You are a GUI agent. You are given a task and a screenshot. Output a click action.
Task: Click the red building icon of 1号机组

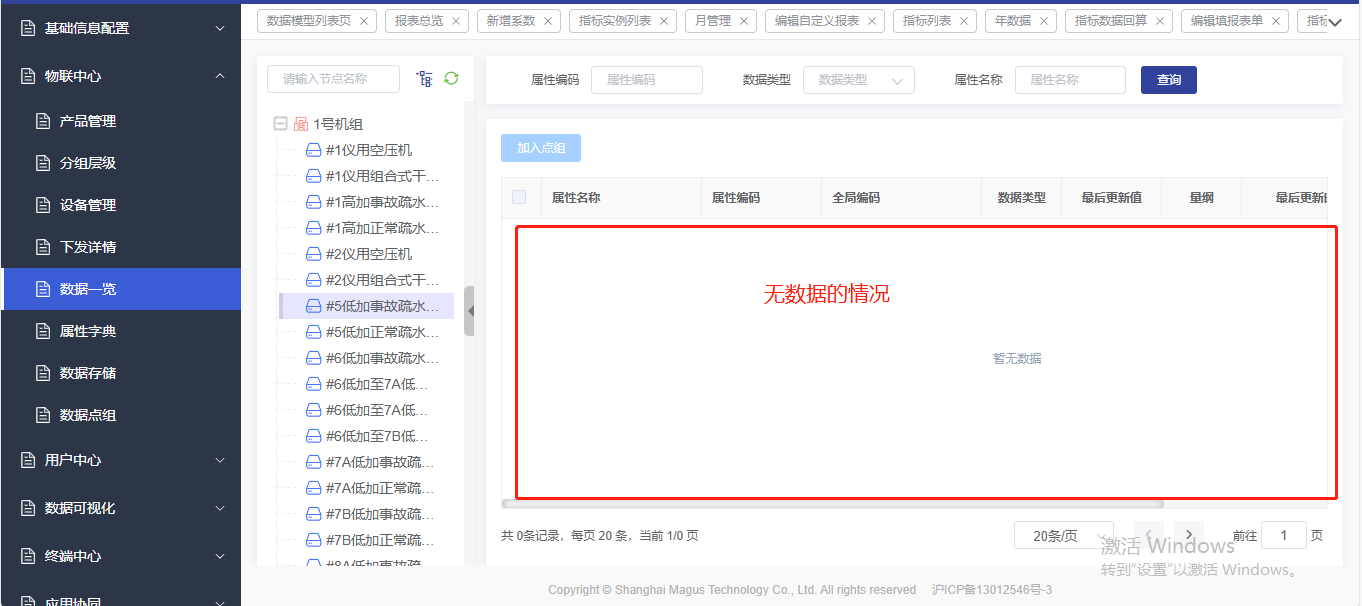click(300, 124)
